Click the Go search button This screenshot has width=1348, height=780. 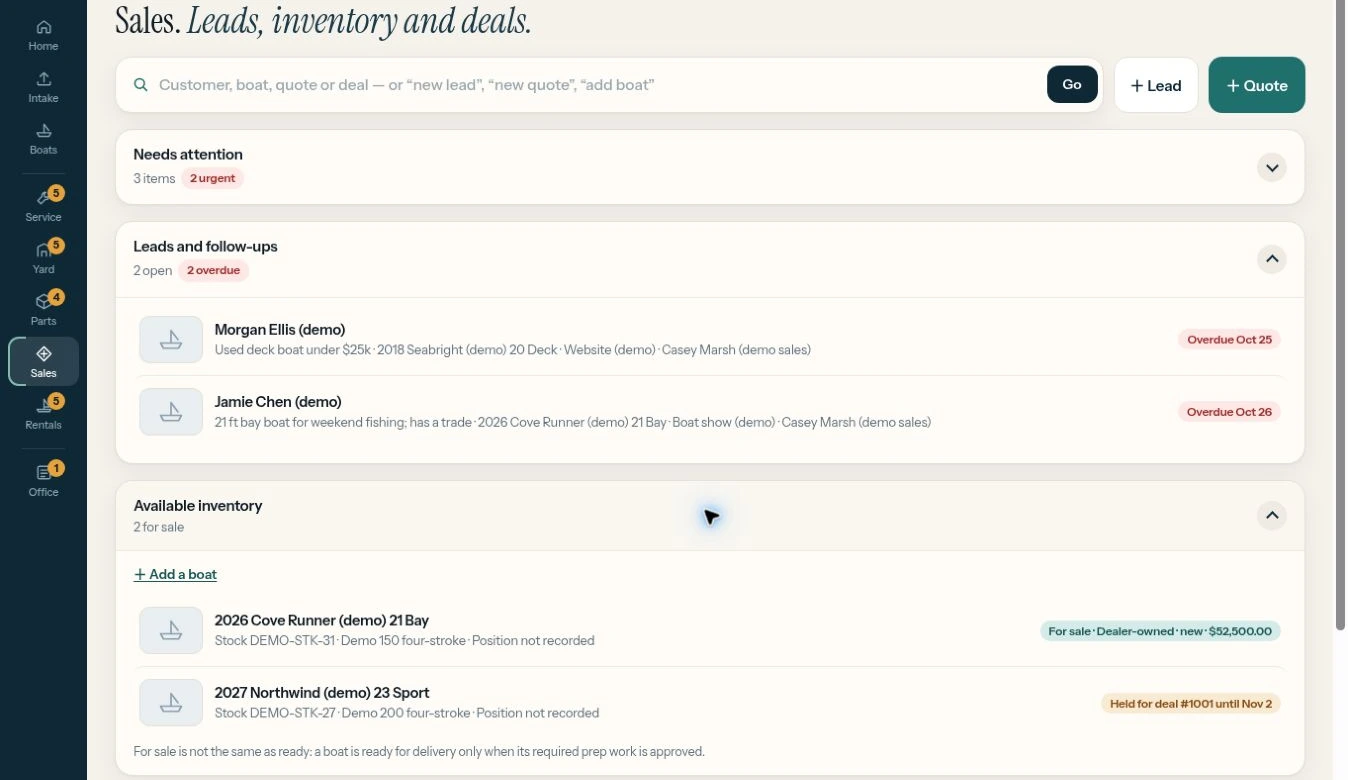[x=1072, y=85]
